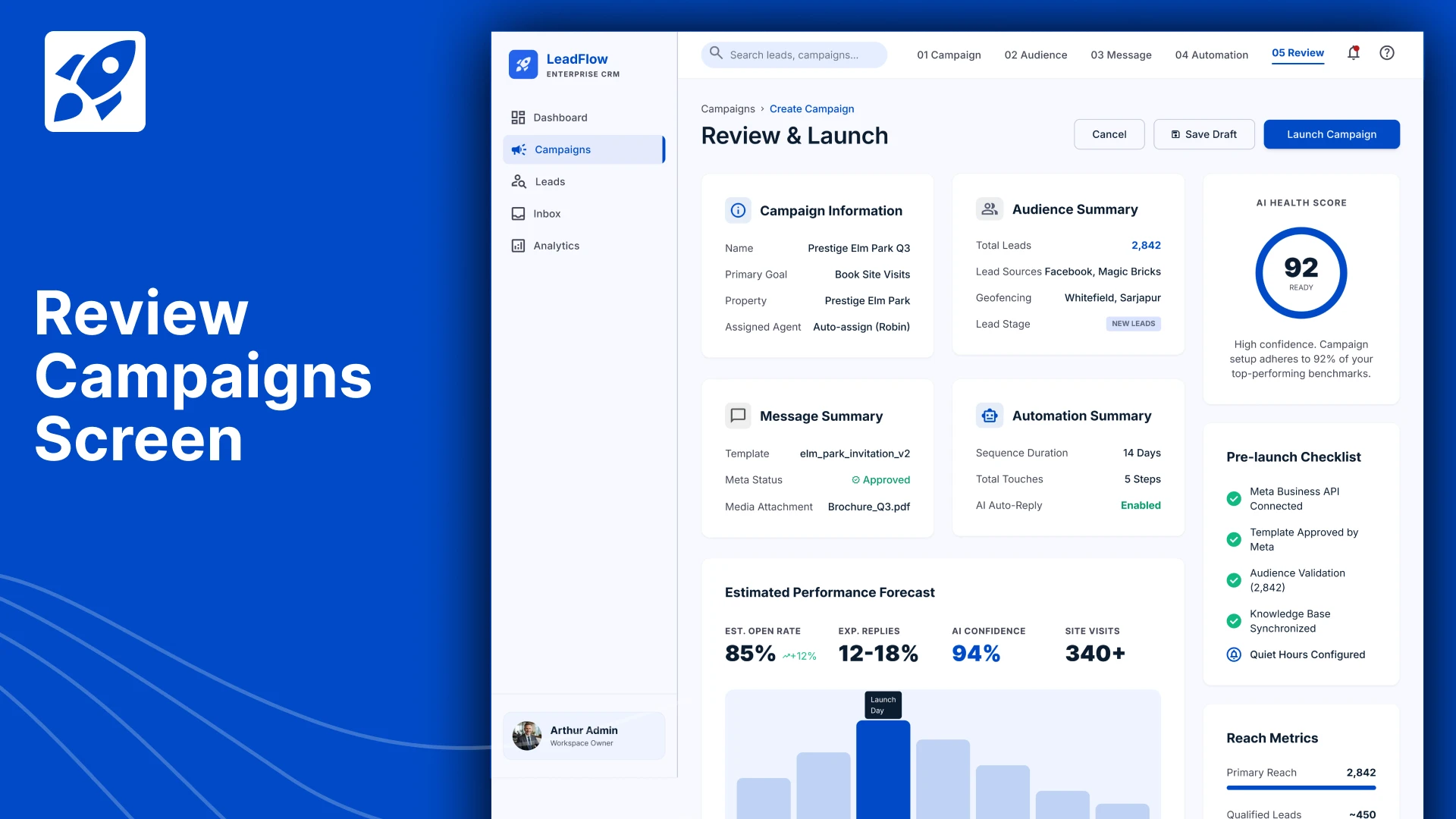Click the 94% AI confidence value
1456x819 pixels.
point(976,653)
